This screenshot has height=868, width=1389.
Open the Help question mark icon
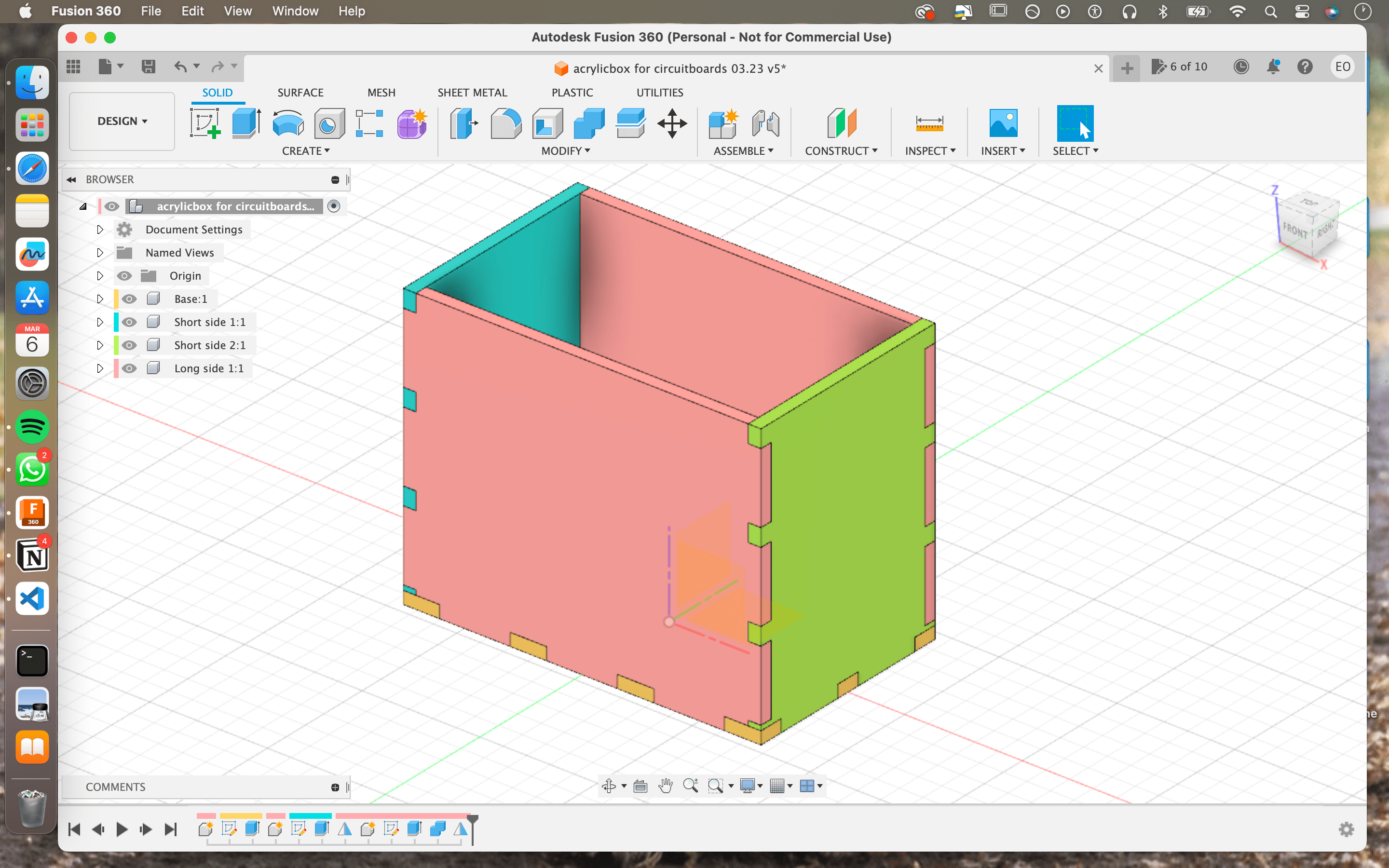(1305, 67)
